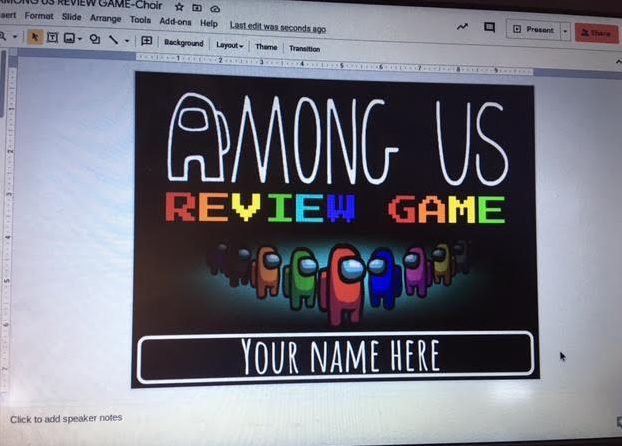Open the Add-ons menu
Screen dimensions: 622x446
point(175,21)
